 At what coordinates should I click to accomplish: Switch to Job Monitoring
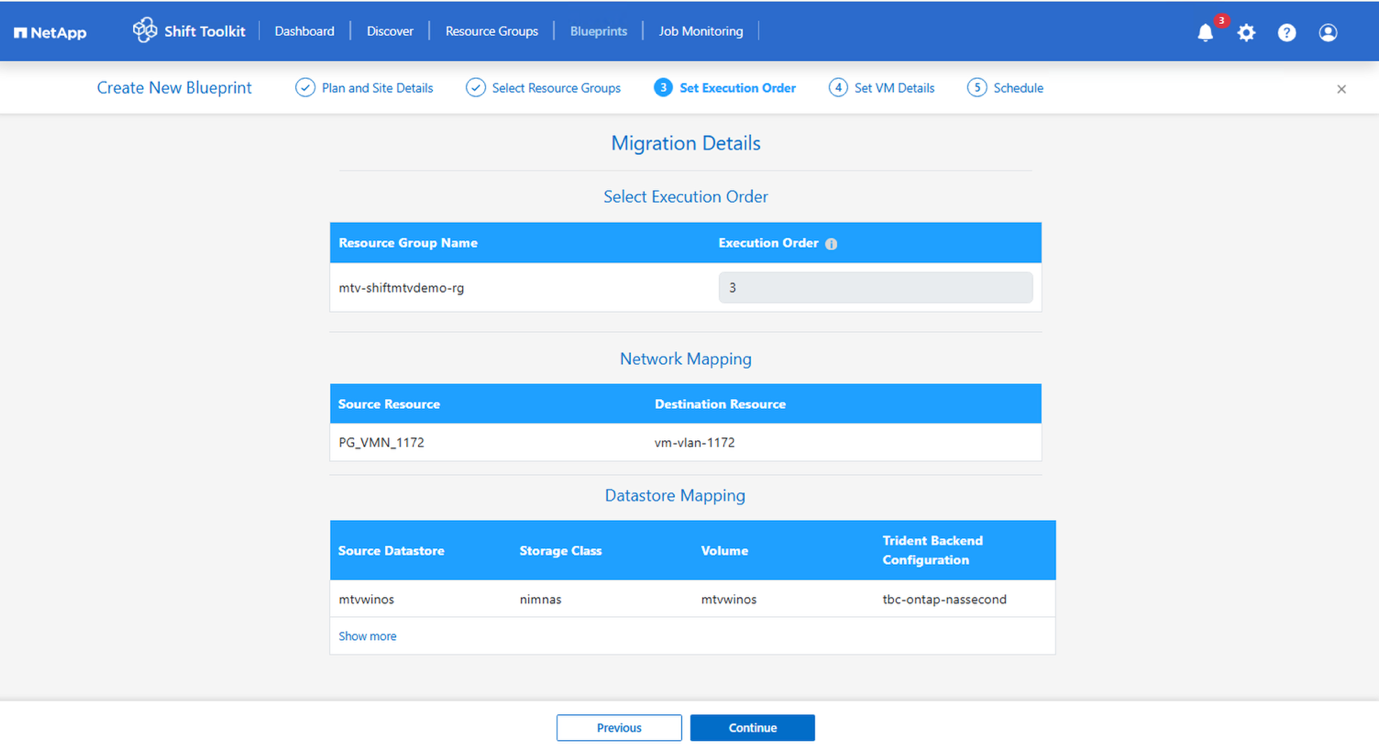[700, 31]
